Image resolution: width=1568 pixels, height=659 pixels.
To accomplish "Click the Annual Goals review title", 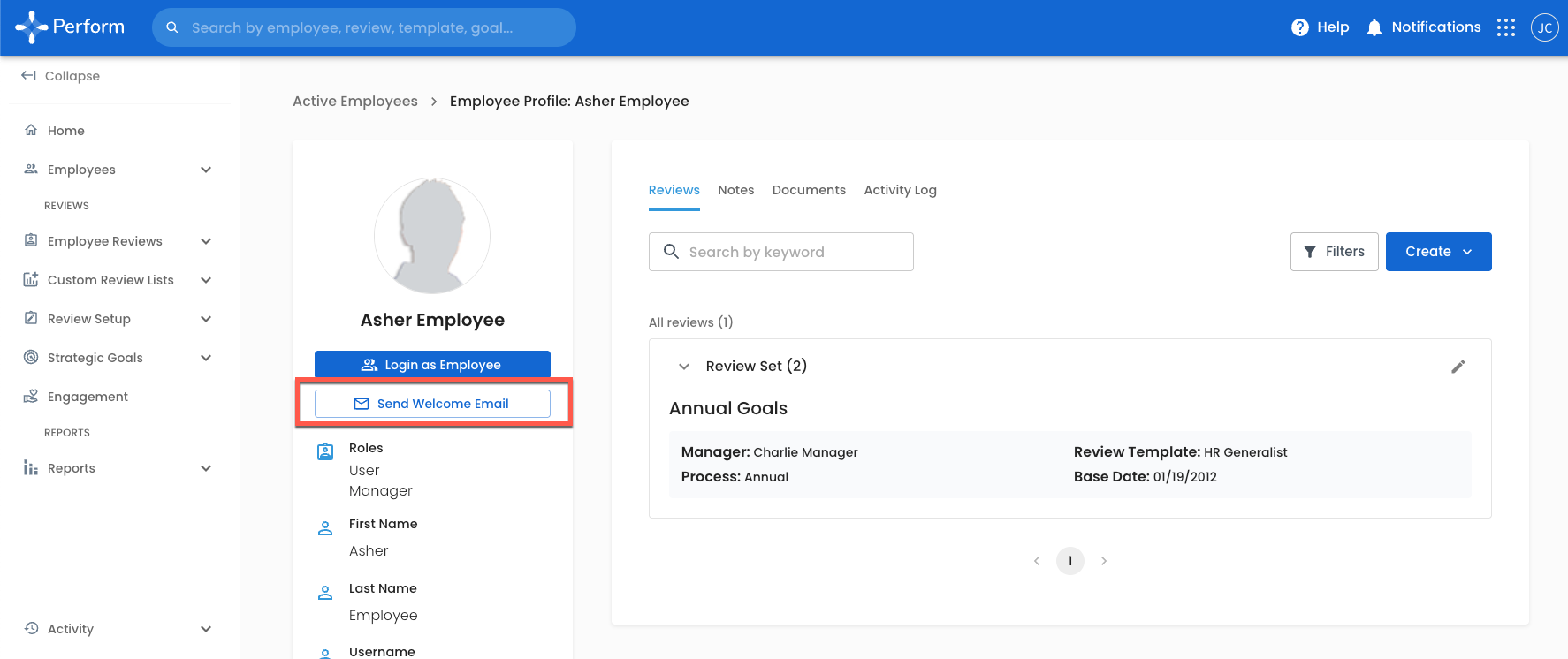I will click(x=728, y=408).
